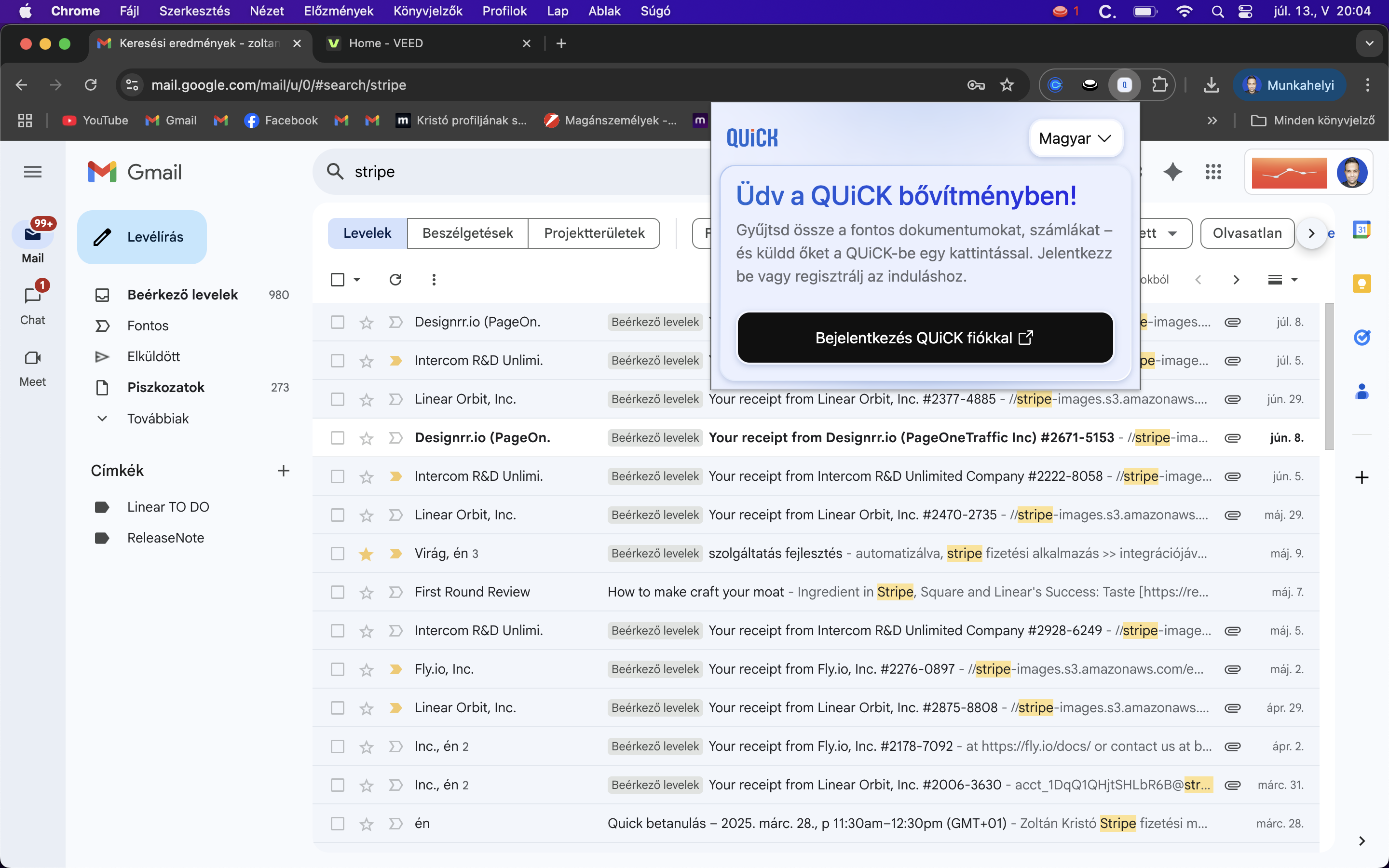
Task: Reload the page in Chrome
Action: point(91,85)
